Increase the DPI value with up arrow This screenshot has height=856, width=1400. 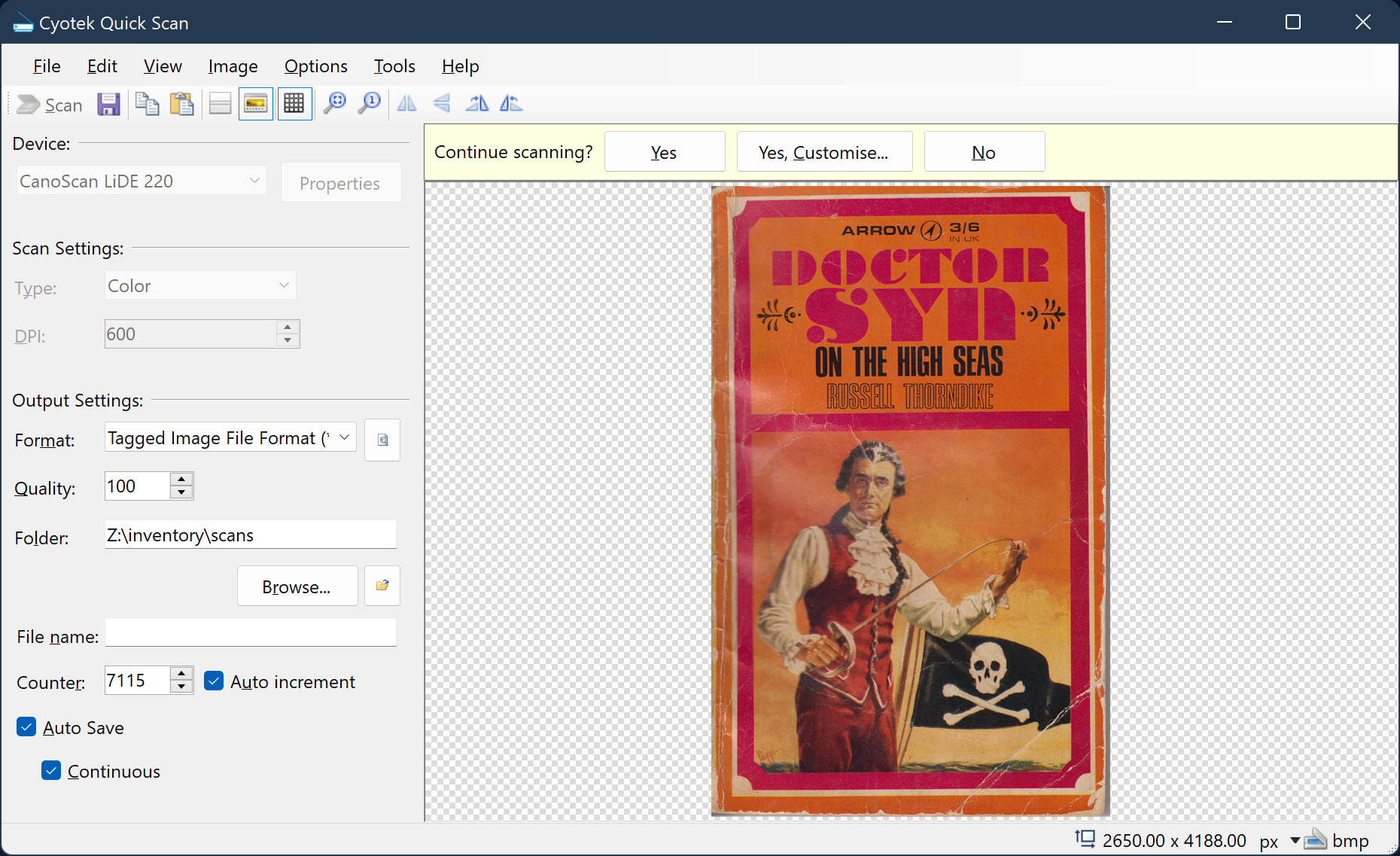tap(288, 327)
